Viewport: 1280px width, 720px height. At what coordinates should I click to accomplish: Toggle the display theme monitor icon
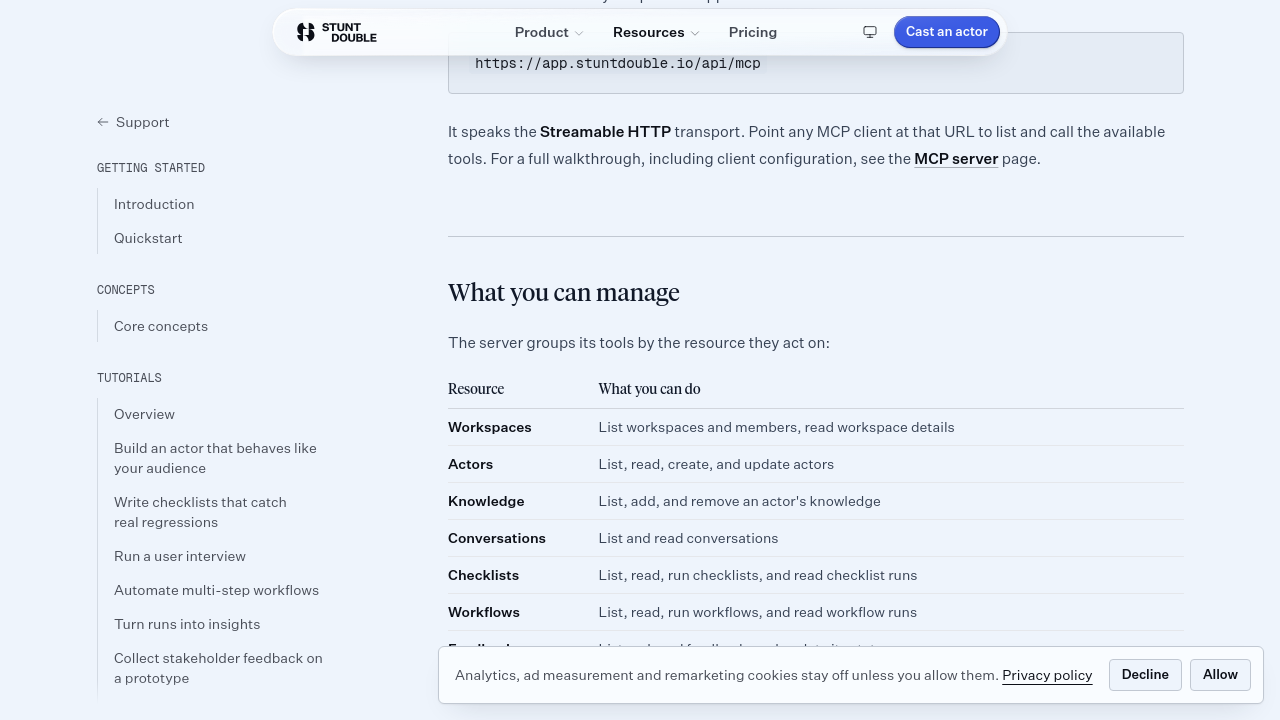pos(870,32)
